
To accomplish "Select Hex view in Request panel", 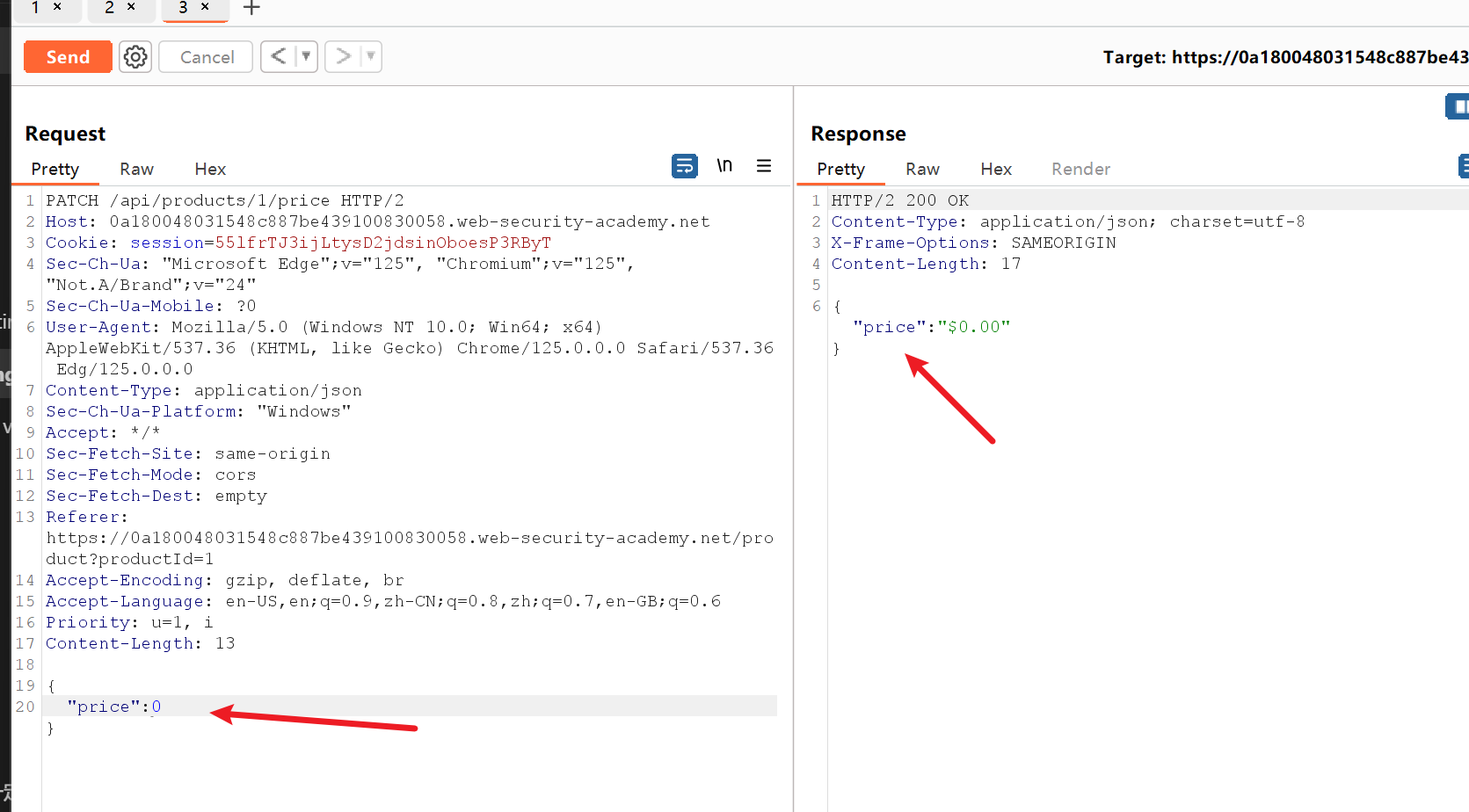I will pyautogui.click(x=210, y=169).
